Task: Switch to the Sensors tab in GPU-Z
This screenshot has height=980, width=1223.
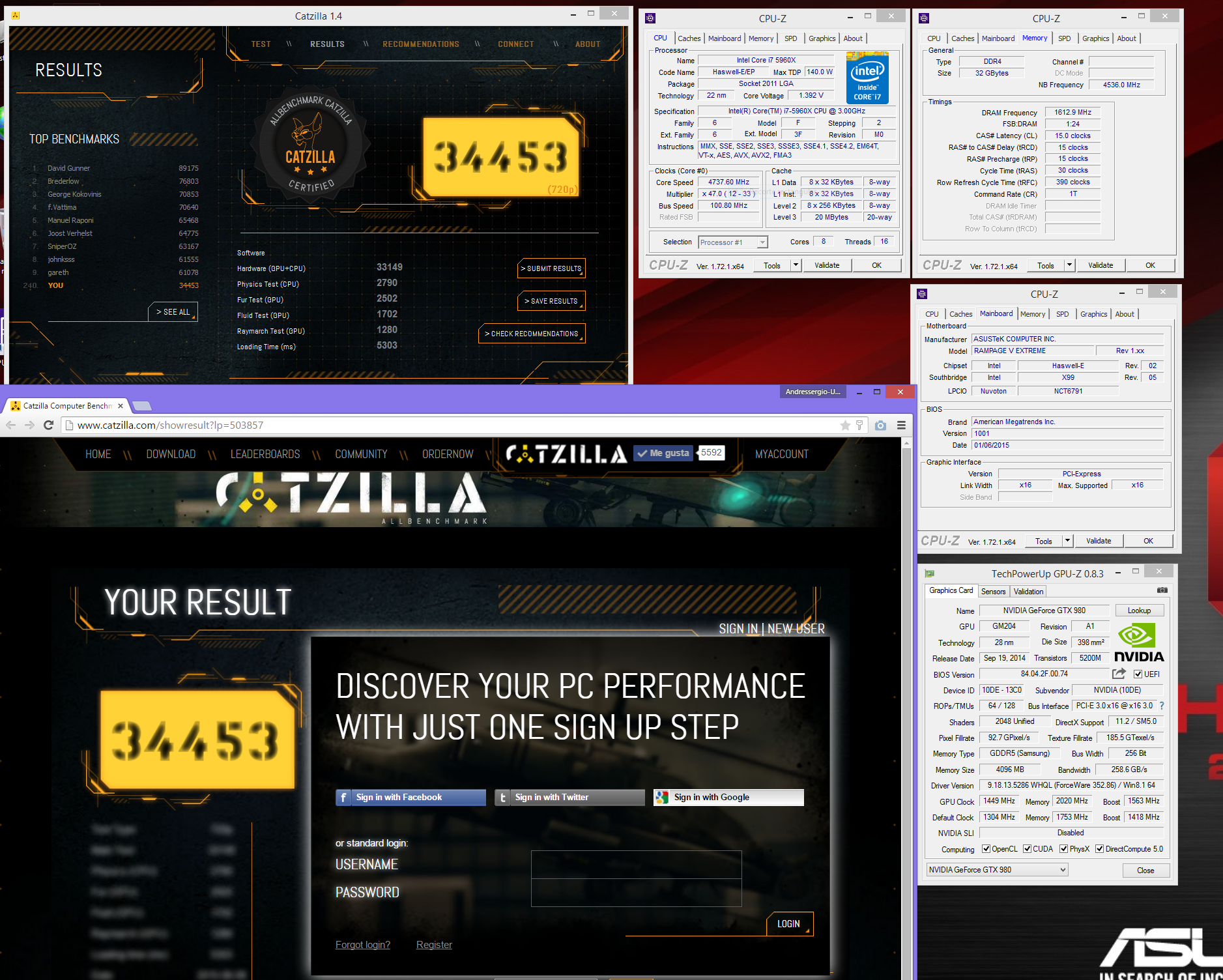Action: tap(993, 592)
